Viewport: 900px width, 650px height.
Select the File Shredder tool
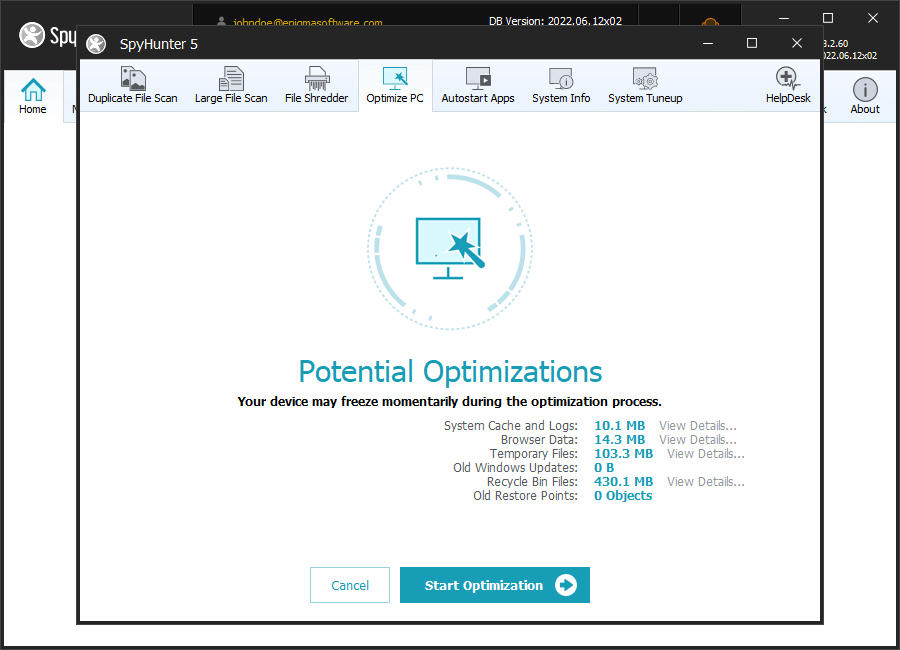click(316, 86)
